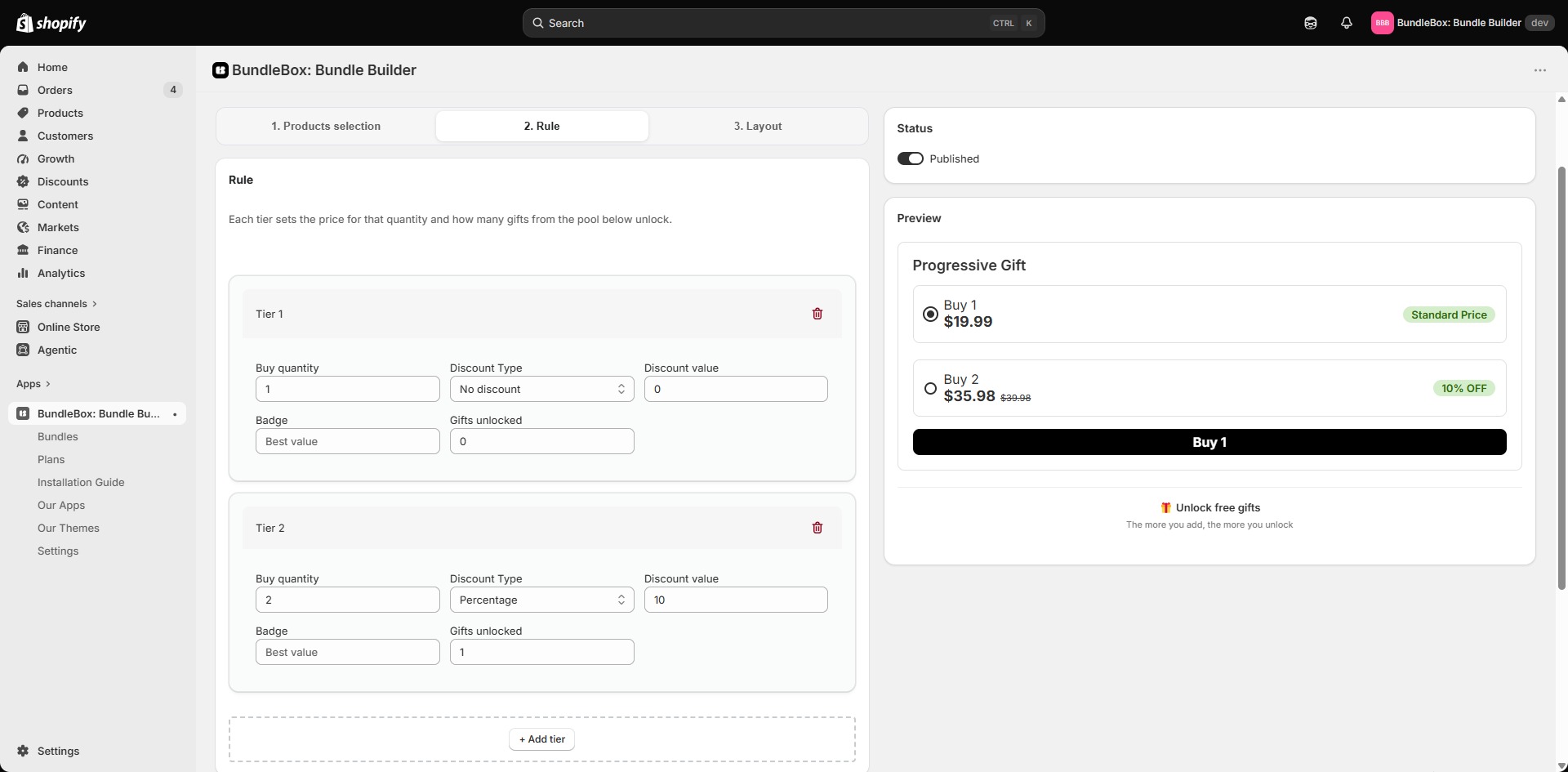Open Plans submenu item
Screen dimensions: 1568x772
[51, 459]
